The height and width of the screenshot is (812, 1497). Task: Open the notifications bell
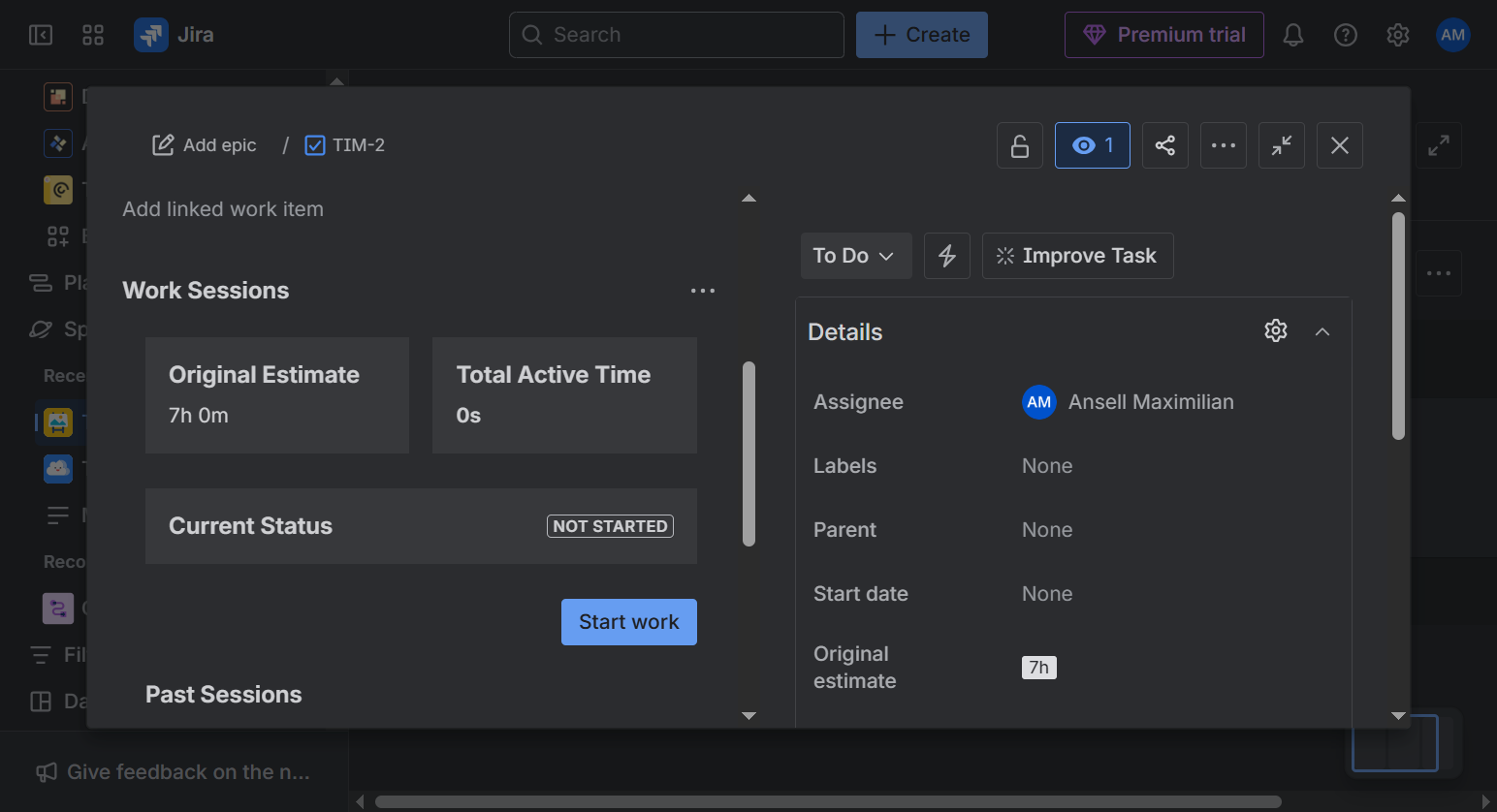[1293, 35]
